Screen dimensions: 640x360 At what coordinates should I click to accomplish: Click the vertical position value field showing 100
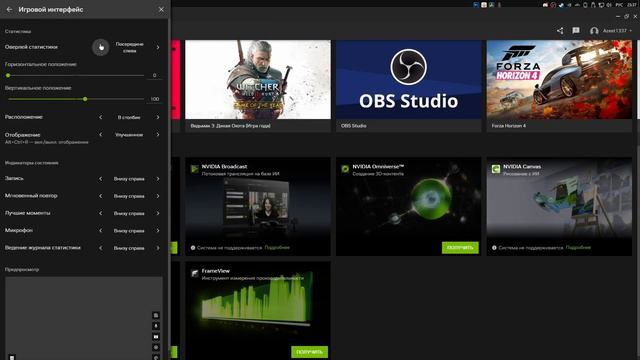pos(154,99)
